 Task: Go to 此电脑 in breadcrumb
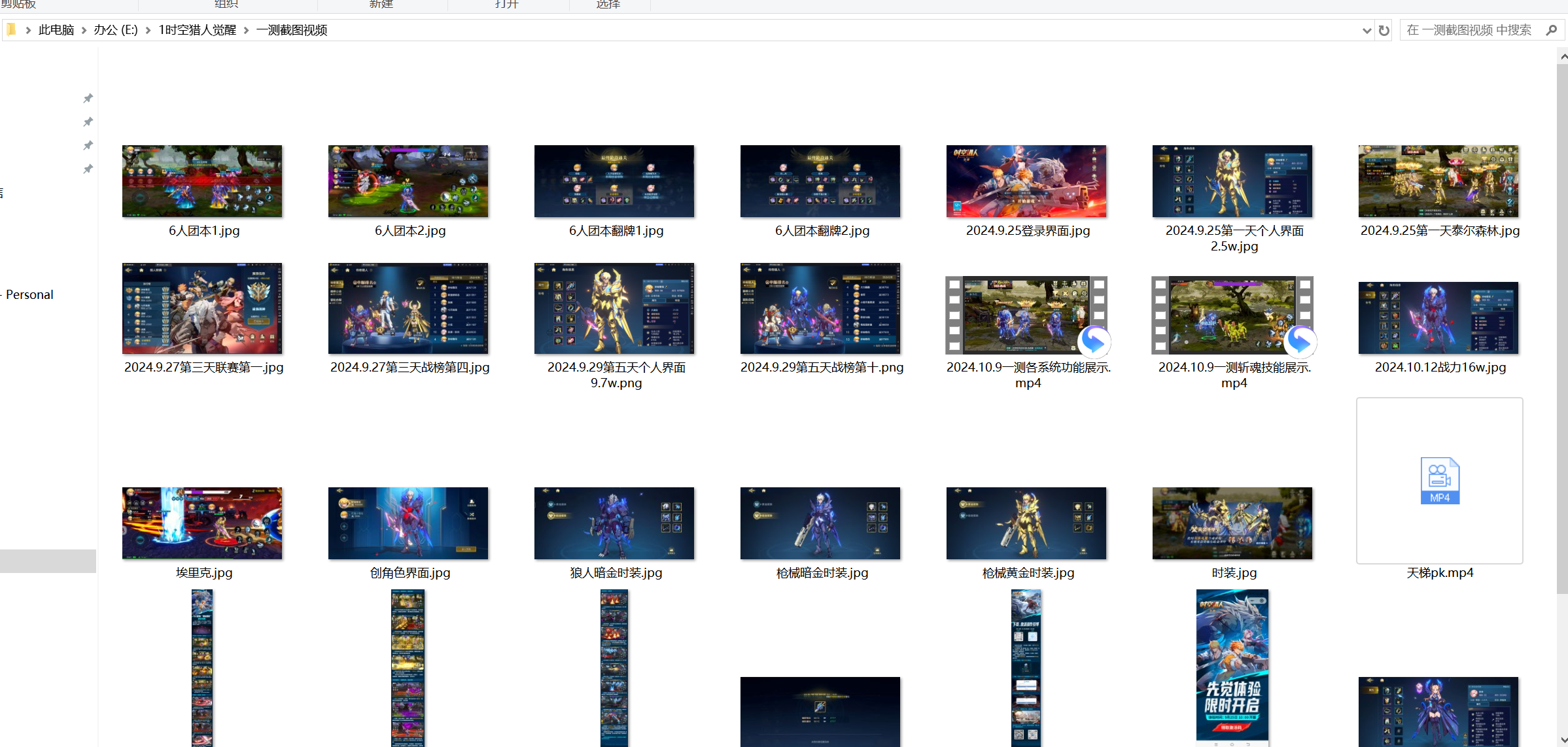[56, 30]
